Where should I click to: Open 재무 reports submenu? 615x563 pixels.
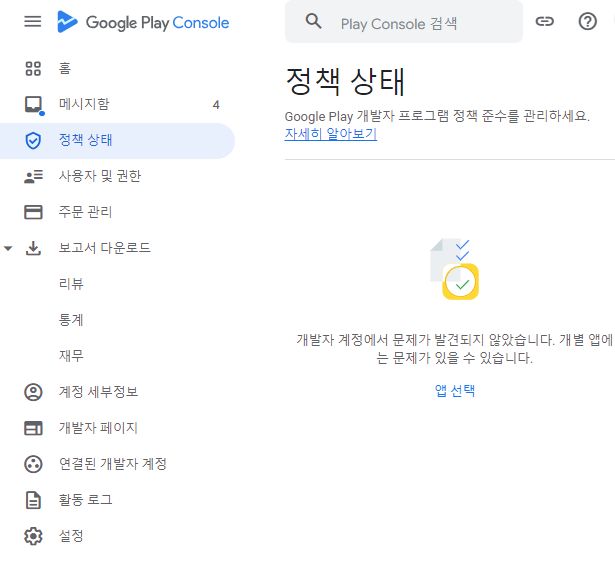click(71, 356)
